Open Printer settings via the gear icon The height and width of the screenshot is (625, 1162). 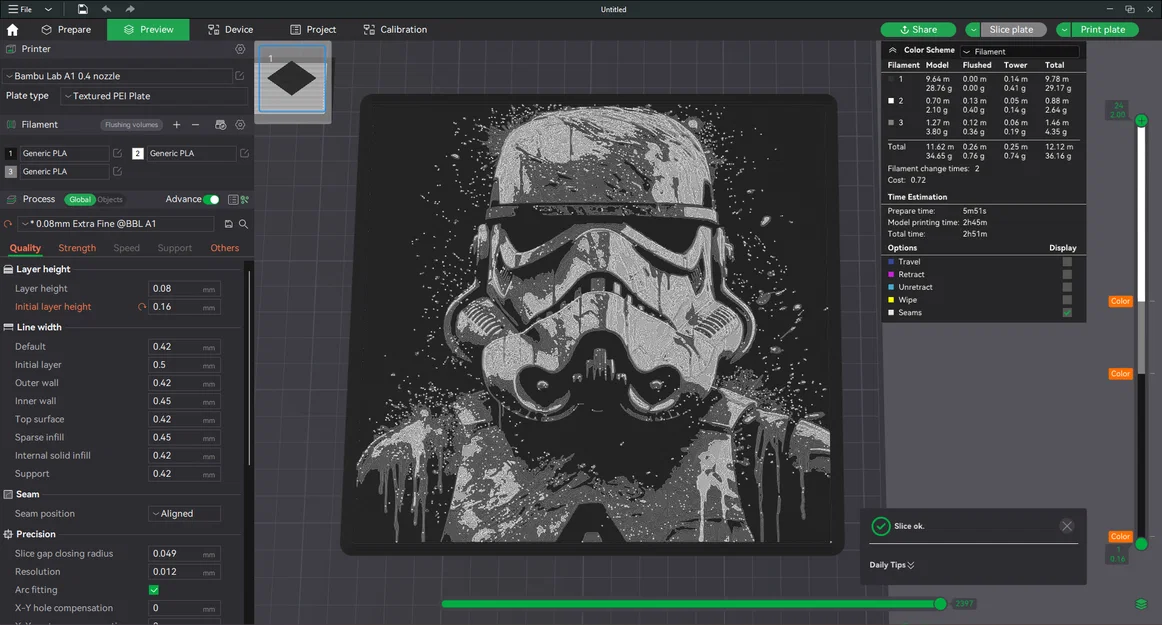click(240, 48)
